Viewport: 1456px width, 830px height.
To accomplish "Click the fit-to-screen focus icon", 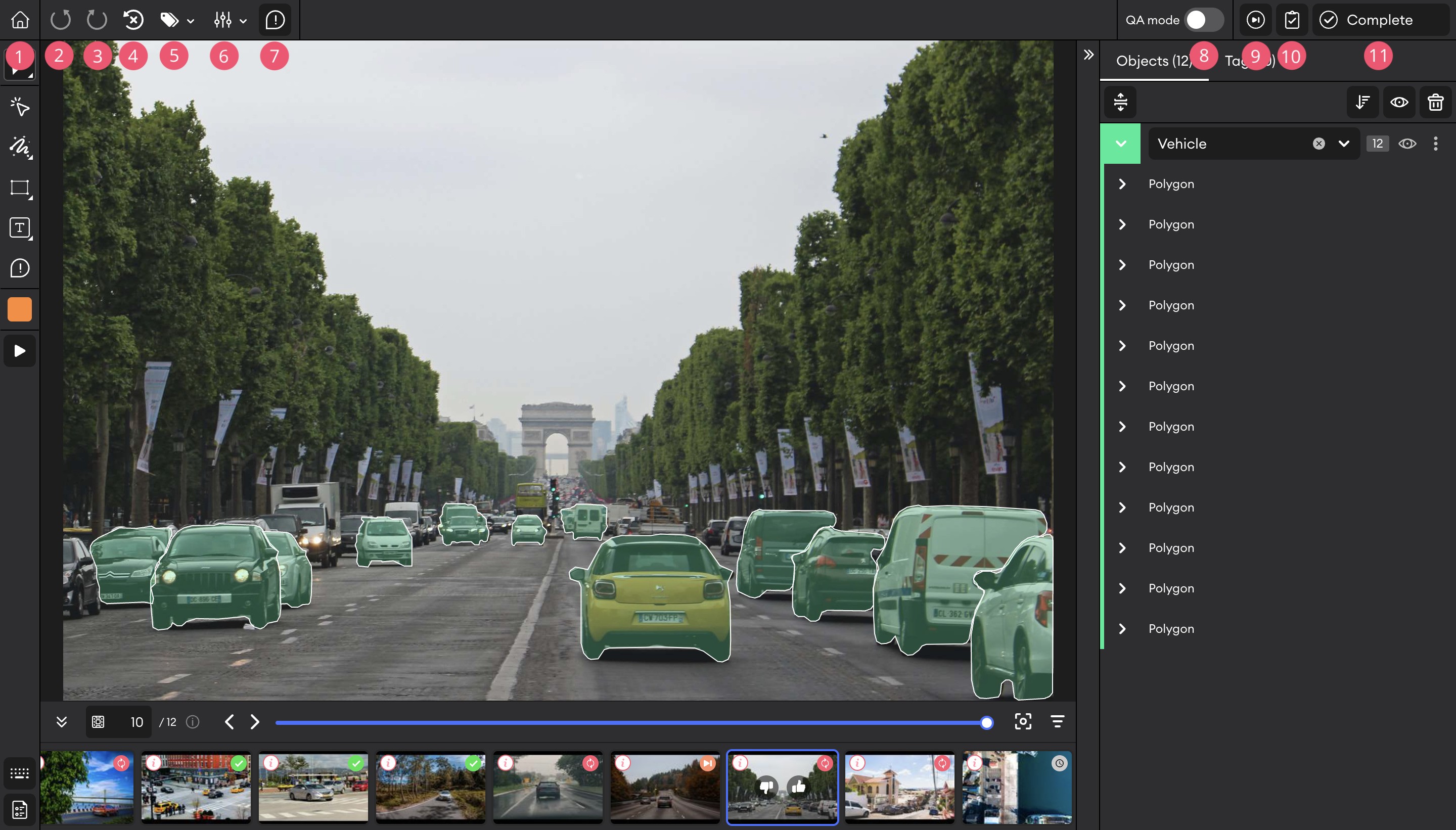I will [x=1023, y=722].
